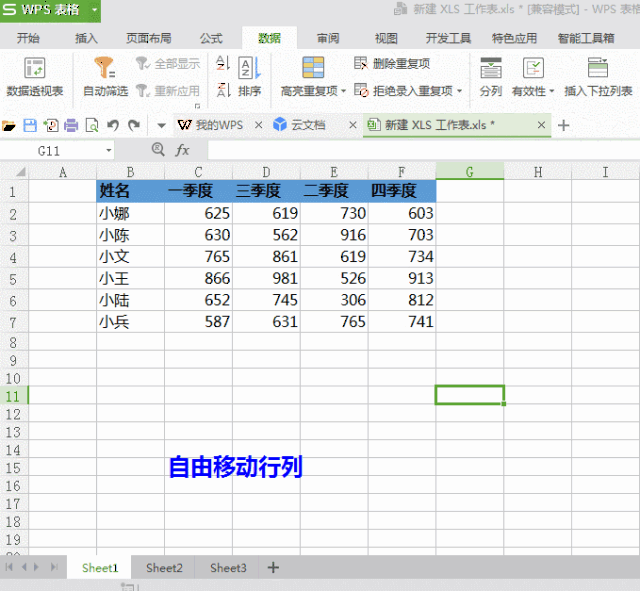Select cell containing 小王

point(131,278)
